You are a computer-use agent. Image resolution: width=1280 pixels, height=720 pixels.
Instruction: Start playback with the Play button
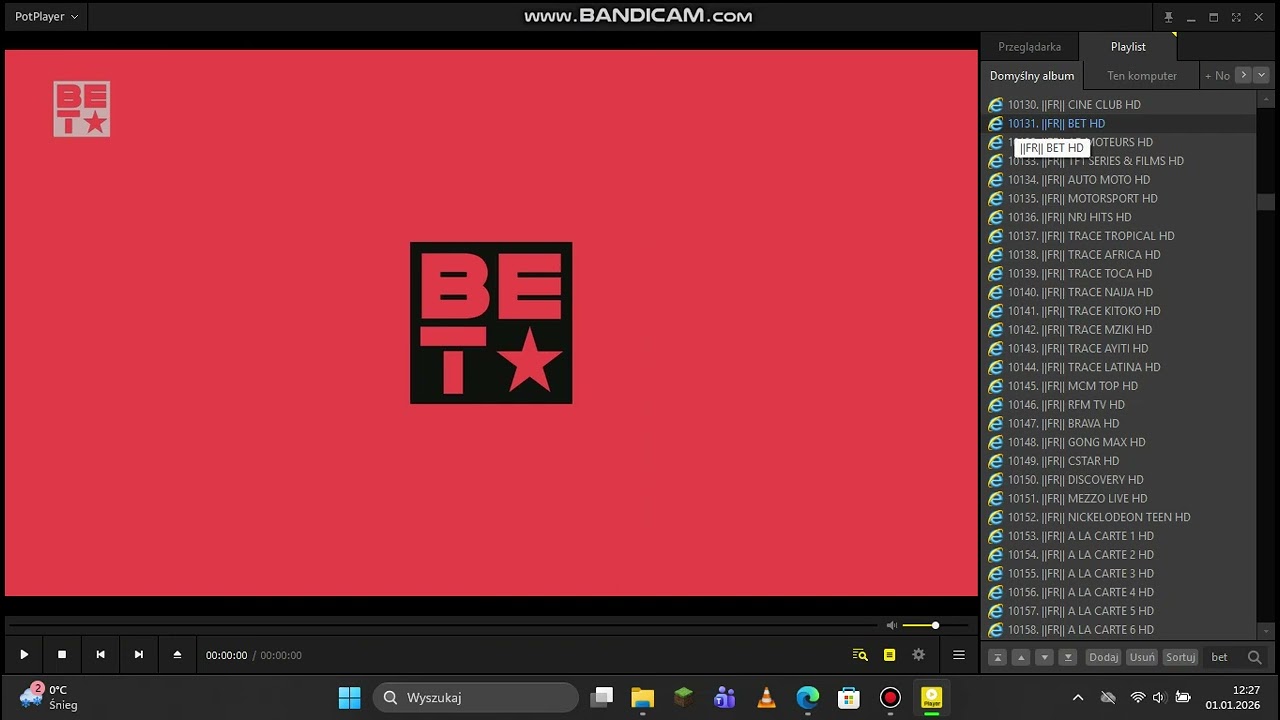tap(24, 655)
